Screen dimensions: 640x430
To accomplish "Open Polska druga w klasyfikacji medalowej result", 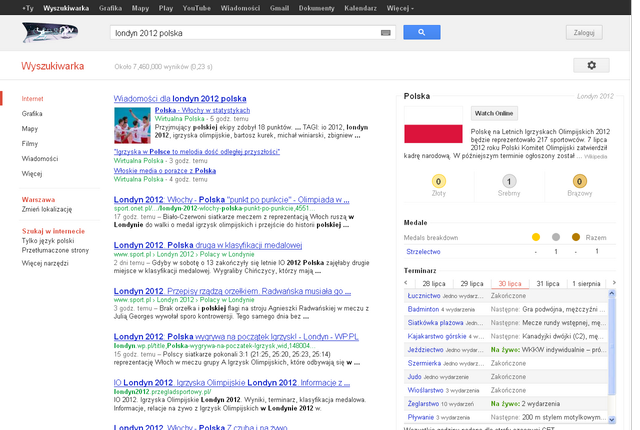I will coord(208,245).
